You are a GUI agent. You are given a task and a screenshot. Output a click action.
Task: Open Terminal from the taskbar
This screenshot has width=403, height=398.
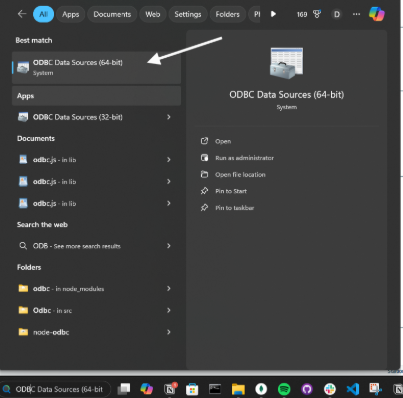[215, 389]
